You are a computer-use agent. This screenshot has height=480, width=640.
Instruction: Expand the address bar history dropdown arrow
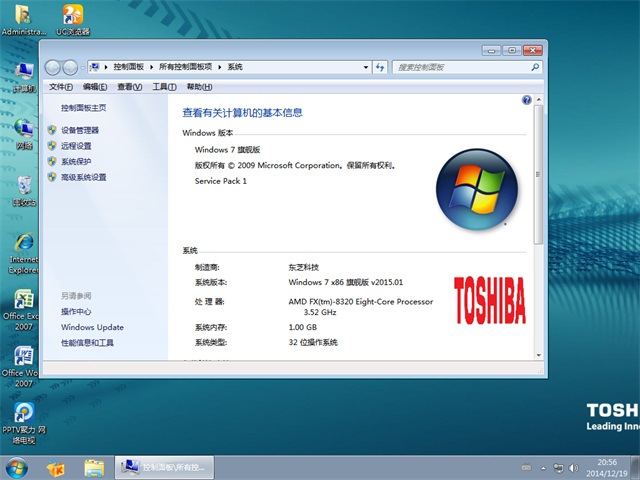[x=366, y=67]
